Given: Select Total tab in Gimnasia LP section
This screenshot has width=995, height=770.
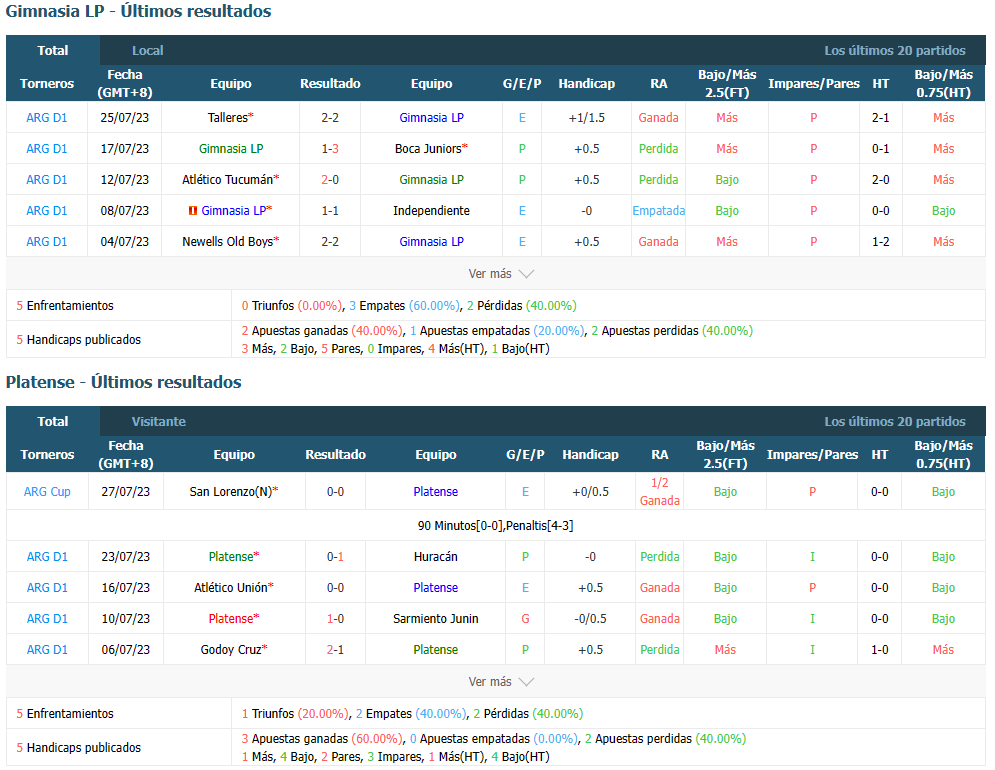Looking at the screenshot, I should [x=53, y=50].
